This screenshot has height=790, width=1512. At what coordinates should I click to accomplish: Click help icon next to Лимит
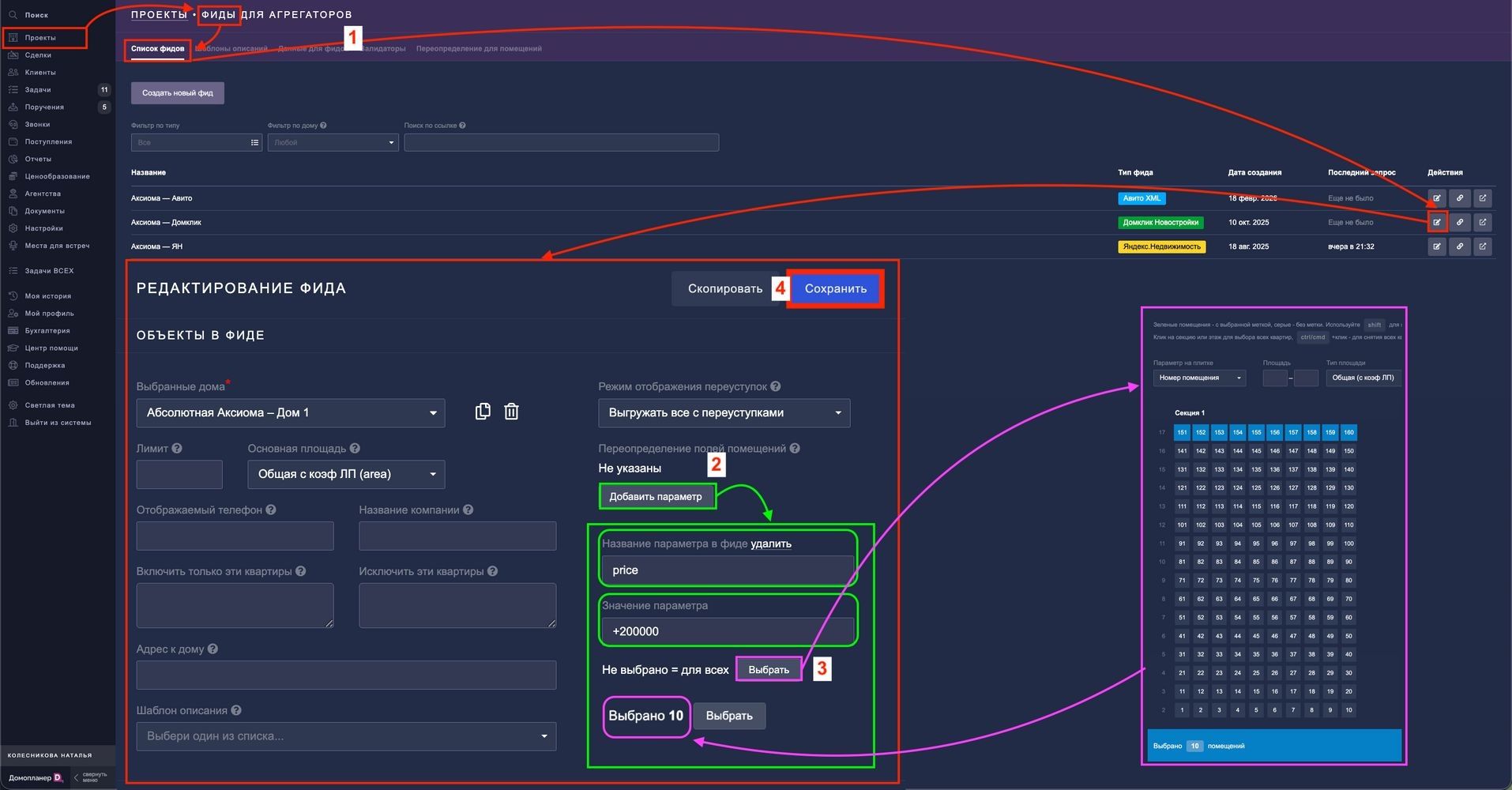coord(177,449)
